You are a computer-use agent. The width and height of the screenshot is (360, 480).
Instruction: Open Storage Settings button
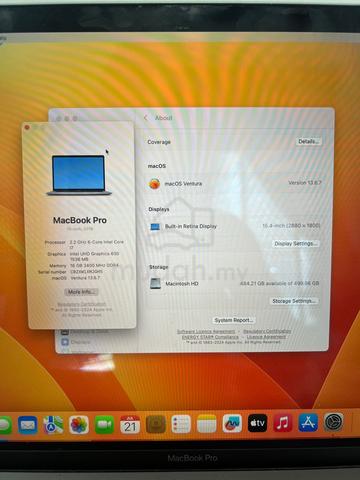click(294, 301)
